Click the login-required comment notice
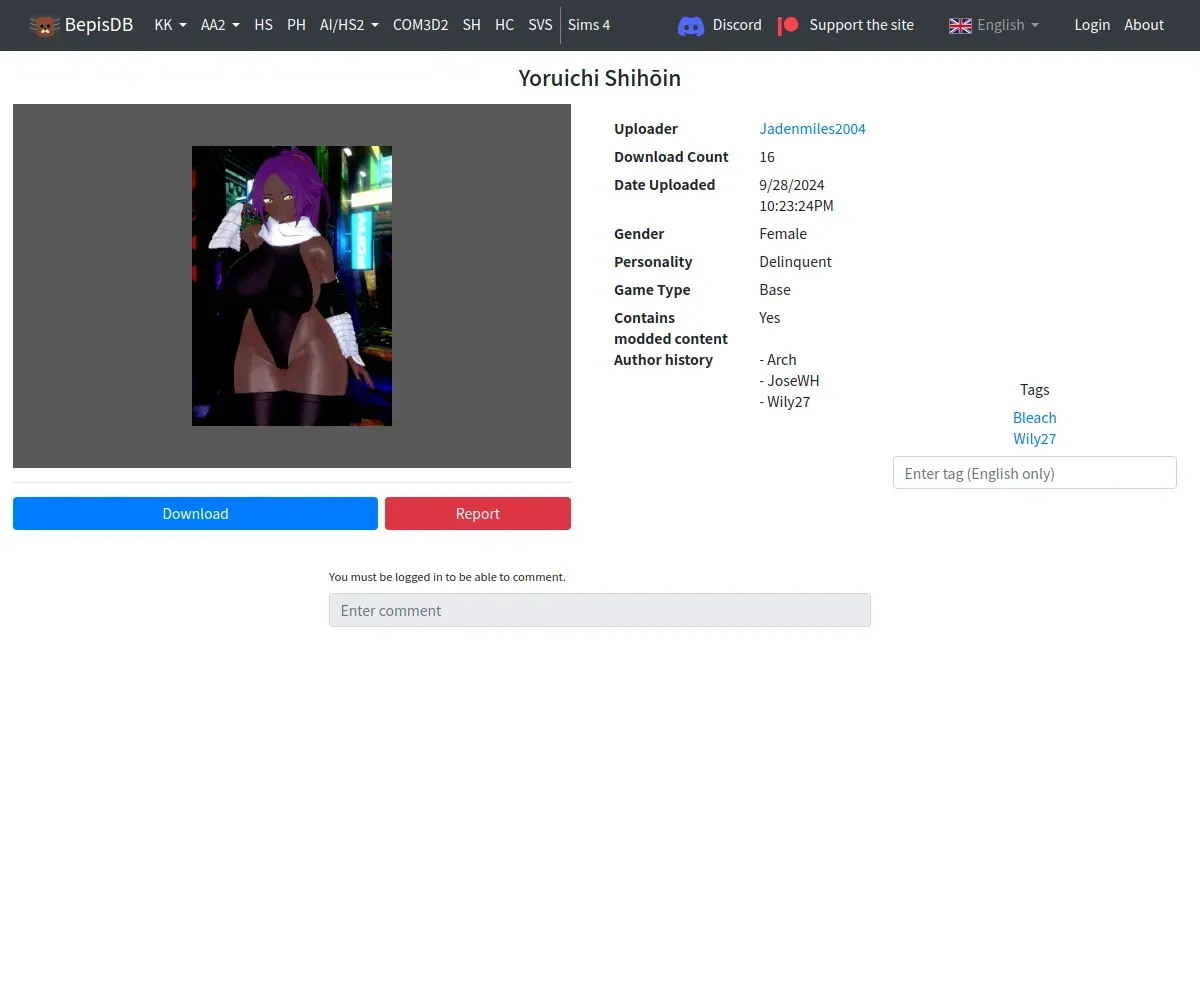 pos(447,577)
